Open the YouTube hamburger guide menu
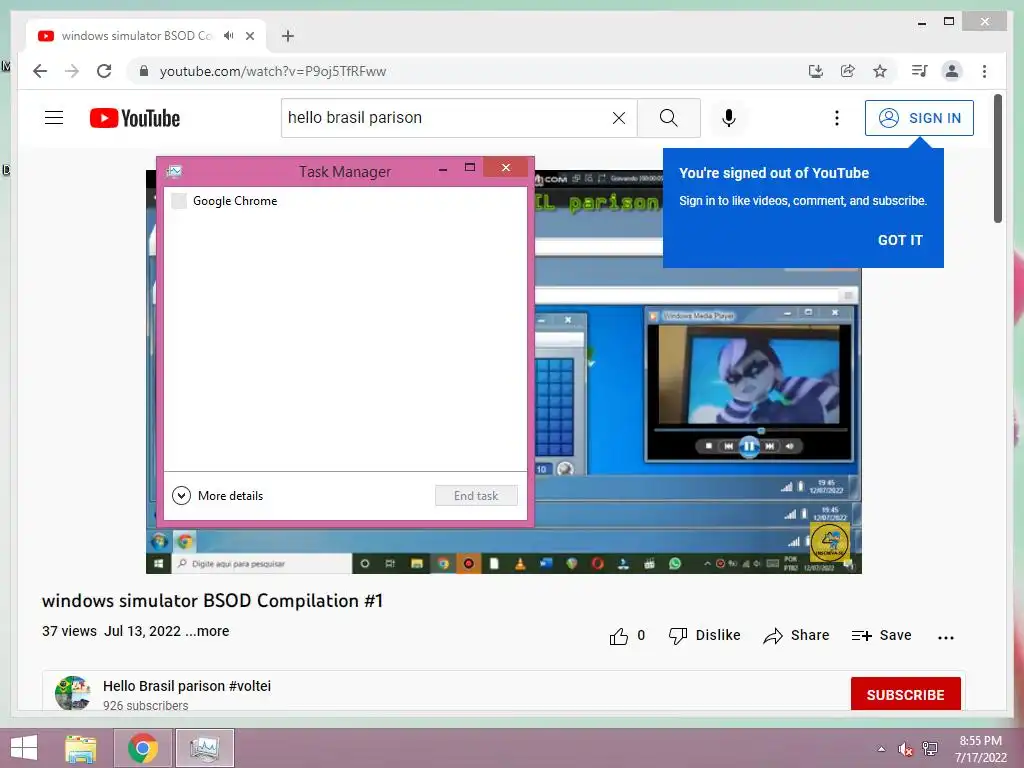1024x768 pixels. [x=54, y=118]
